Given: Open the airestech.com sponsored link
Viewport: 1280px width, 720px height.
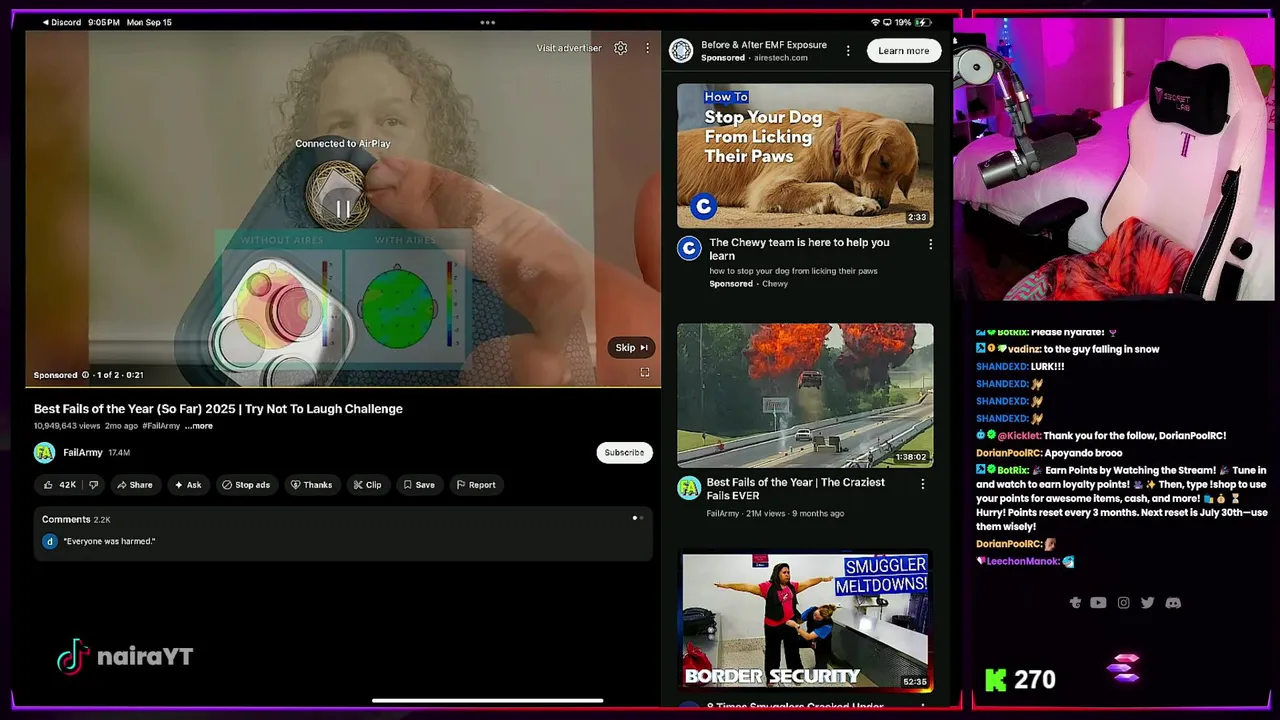Looking at the screenshot, I should (x=780, y=58).
